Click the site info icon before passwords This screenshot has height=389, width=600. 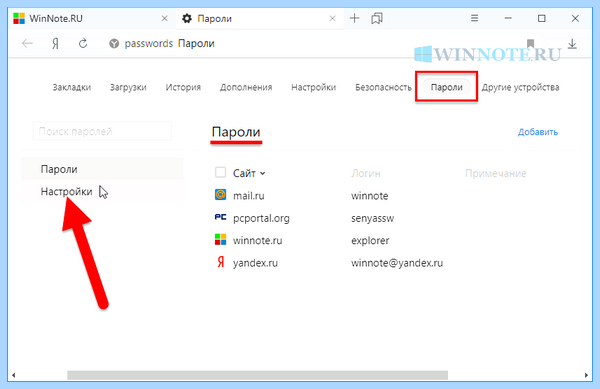(114, 44)
